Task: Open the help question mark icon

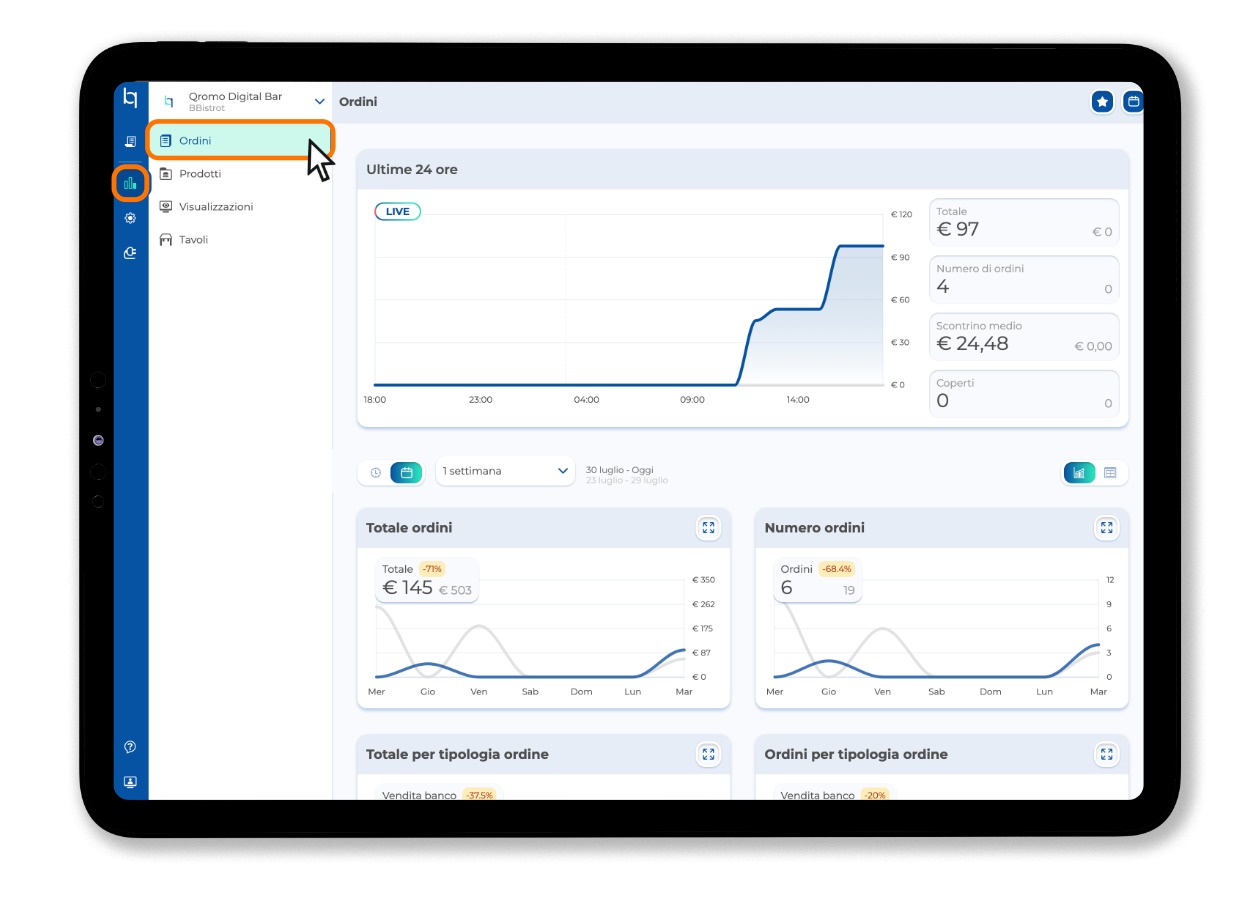Action: 130,747
